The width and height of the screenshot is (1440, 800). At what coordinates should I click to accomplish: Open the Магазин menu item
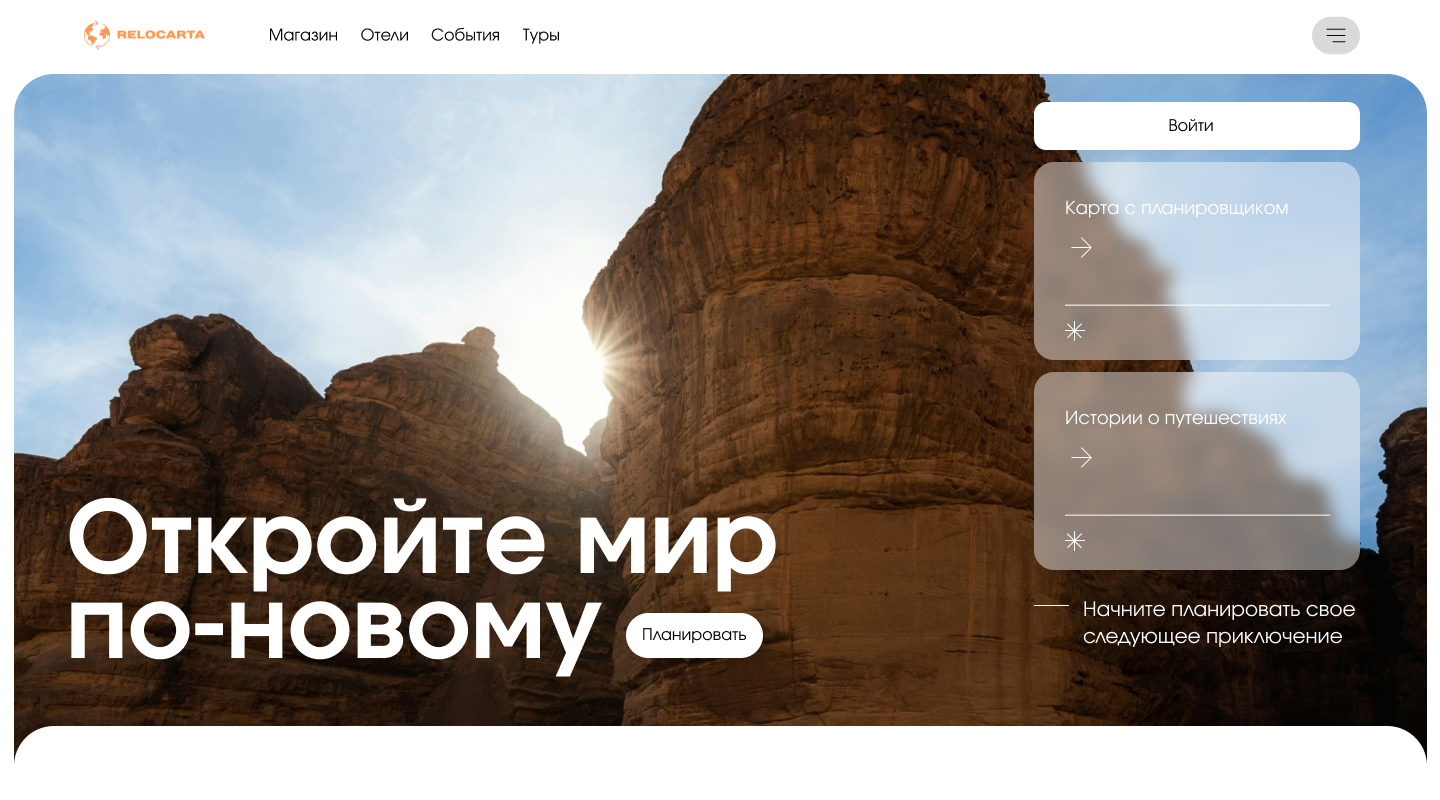(x=303, y=35)
